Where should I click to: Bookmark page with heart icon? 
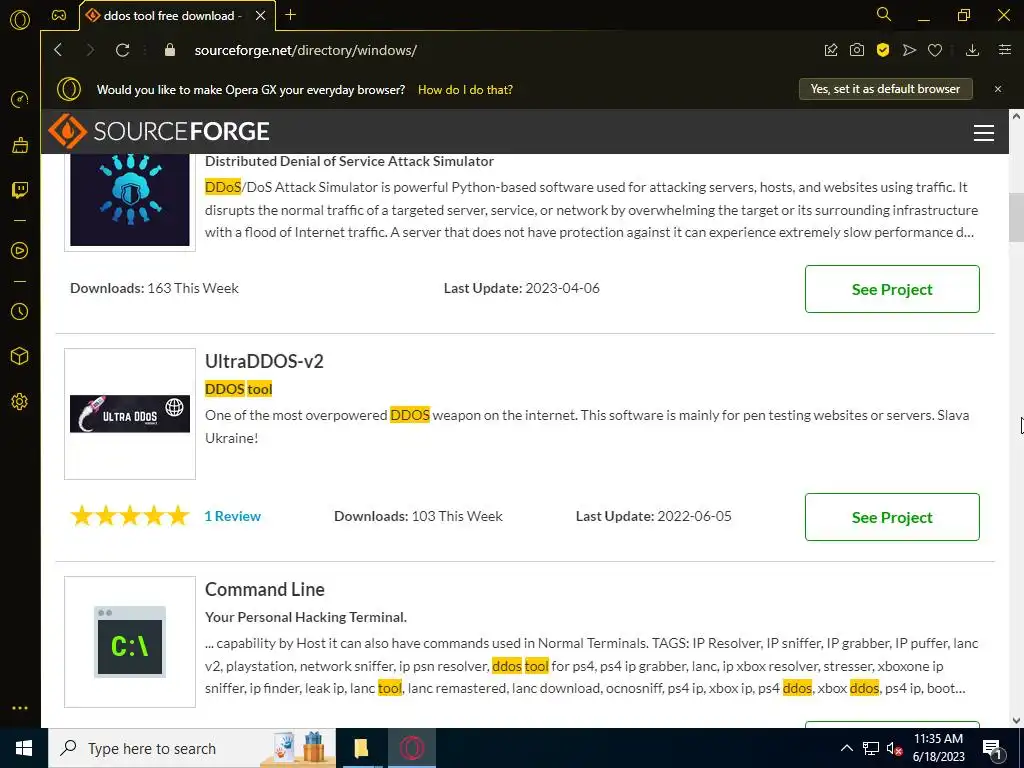pyautogui.click(x=935, y=50)
